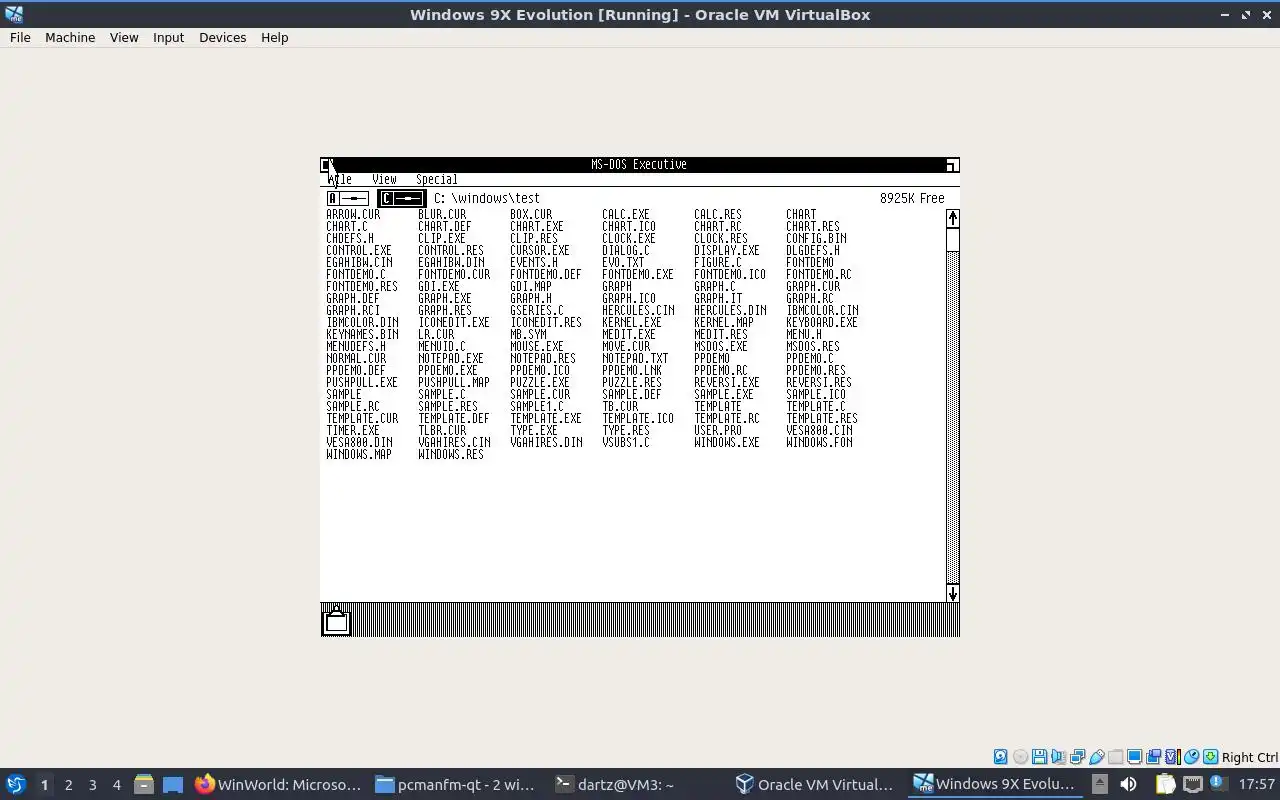Select KERNEL.EXE file
Viewport: 1280px width, 800px height.
coord(632,323)
